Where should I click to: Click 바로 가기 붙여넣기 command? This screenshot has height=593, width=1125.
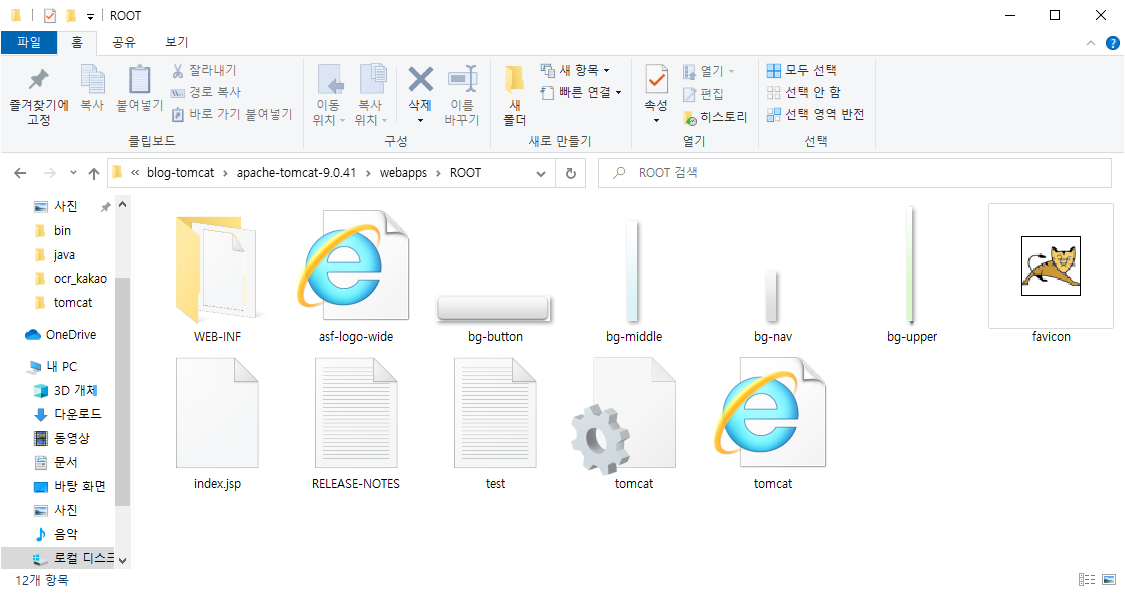[232, 114]
